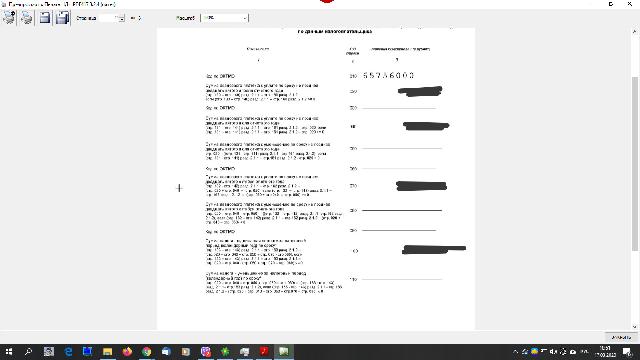The height and width of the screenshot is (360, 640).
Task: Open File Explorer from taskbar
Action: pos(107,351)
